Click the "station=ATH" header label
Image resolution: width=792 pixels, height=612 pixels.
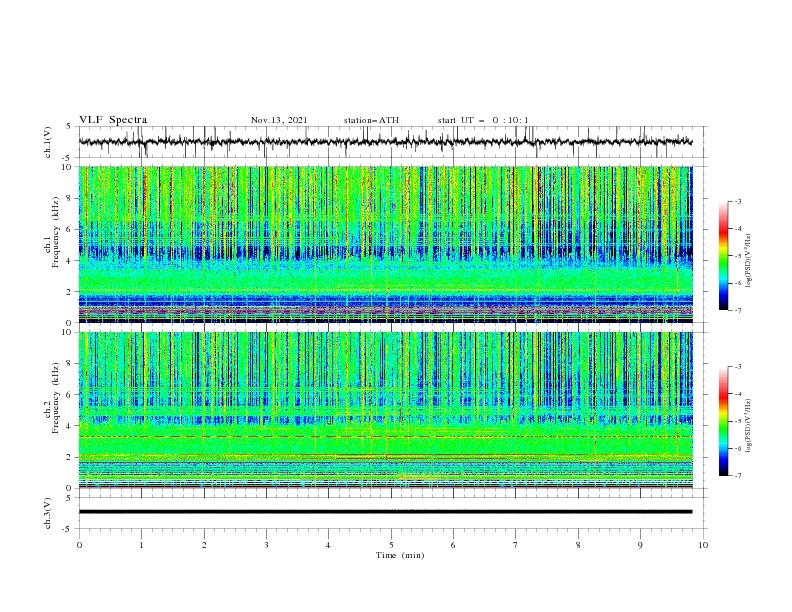point(371,120)
